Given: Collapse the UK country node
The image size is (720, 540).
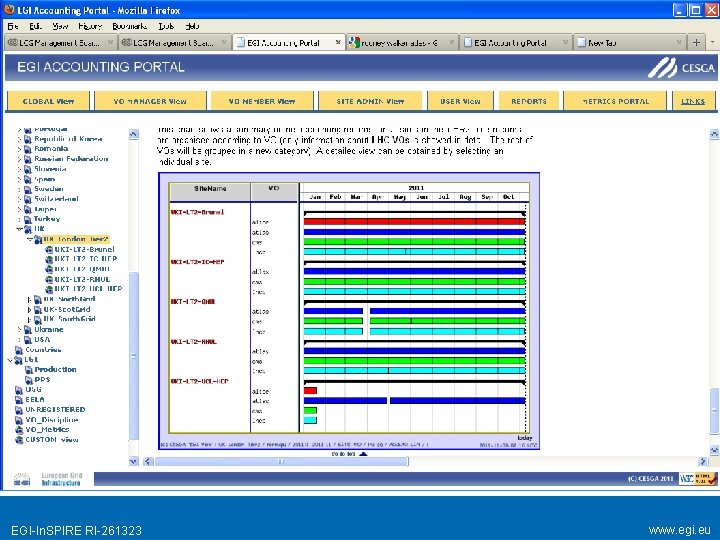Looking at the screenshot, I should tap(20, 229).
